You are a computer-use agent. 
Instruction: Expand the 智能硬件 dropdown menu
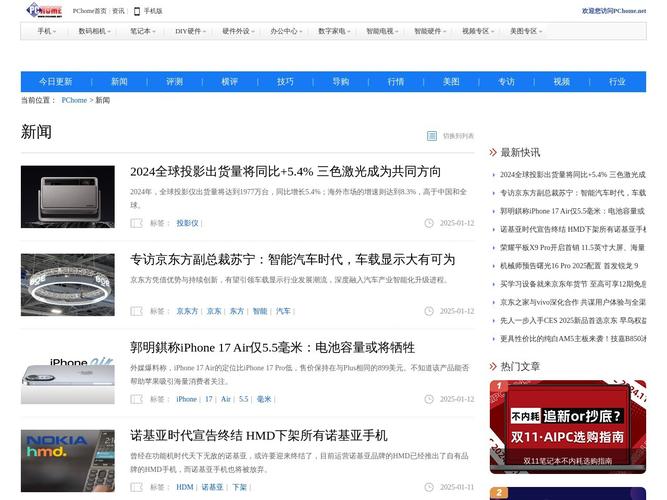(430, 31)
